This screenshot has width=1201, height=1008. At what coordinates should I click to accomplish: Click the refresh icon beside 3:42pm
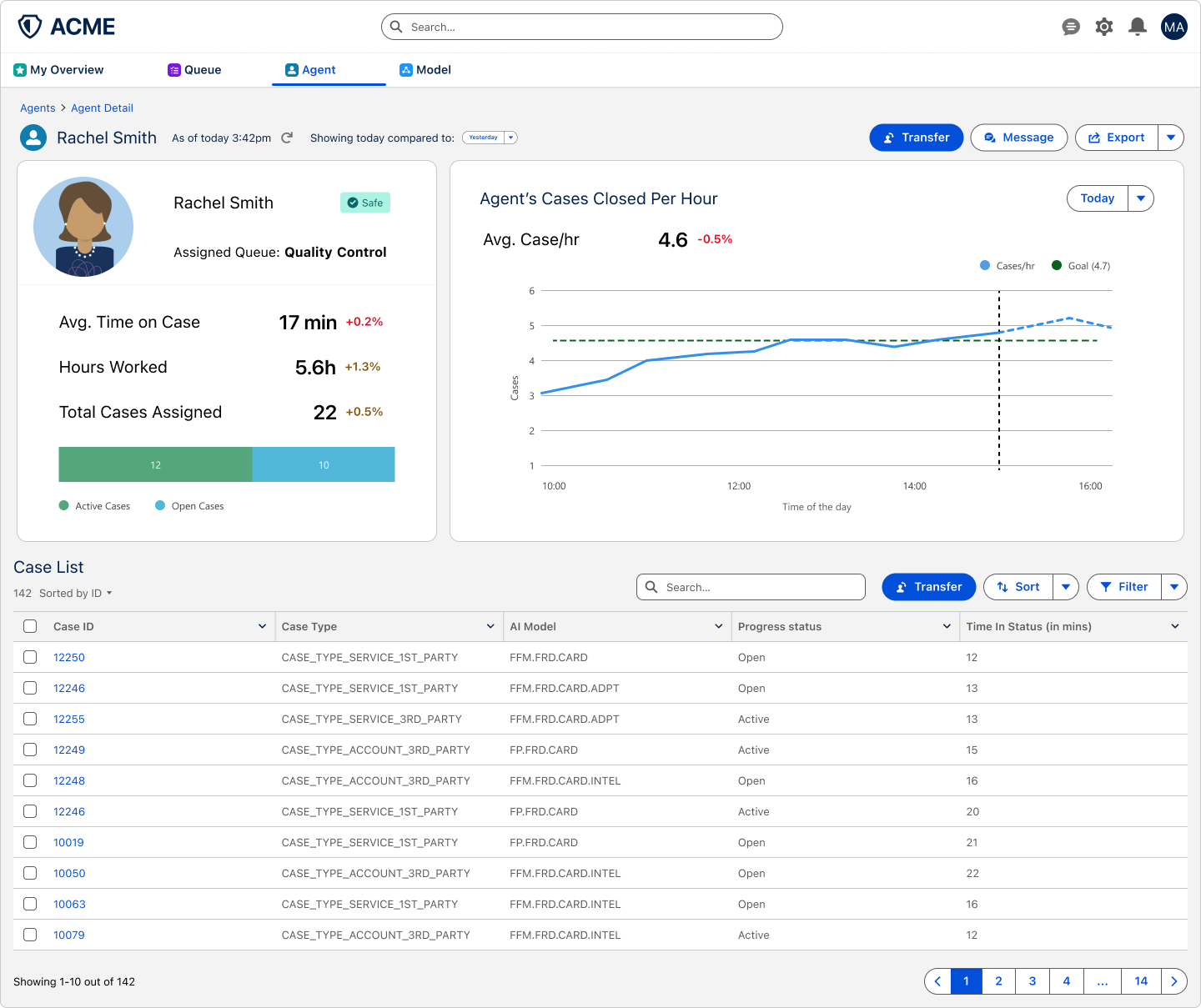point(287,138)
